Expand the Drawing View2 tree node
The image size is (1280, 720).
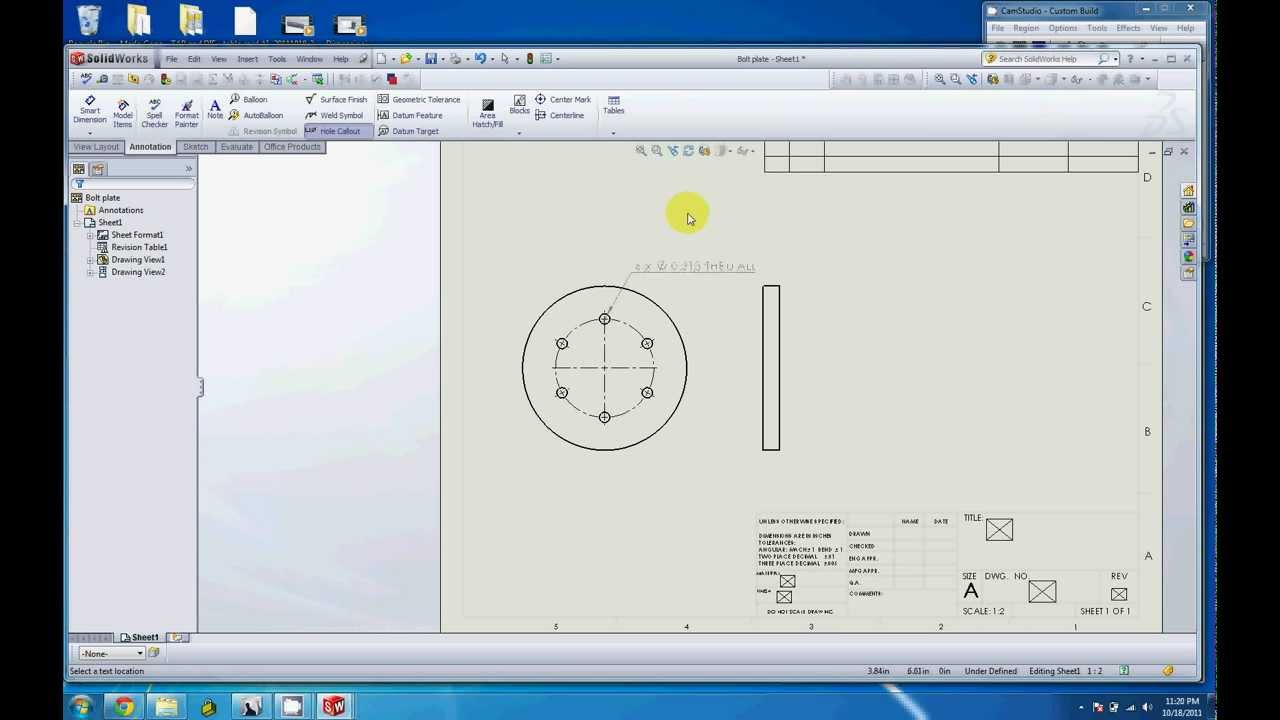tap(90, 272)
